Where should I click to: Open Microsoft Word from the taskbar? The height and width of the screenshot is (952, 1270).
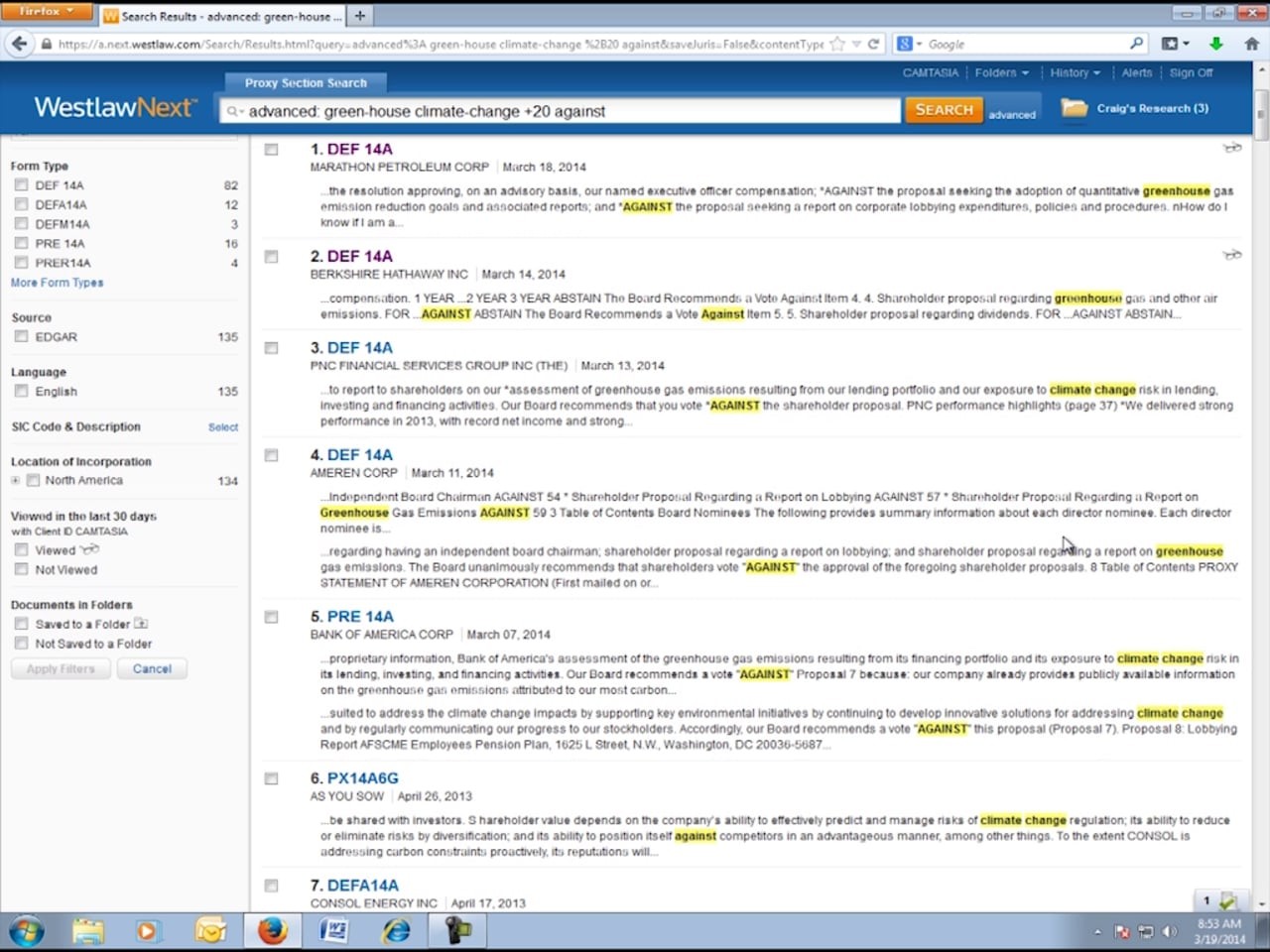point(333,930)
